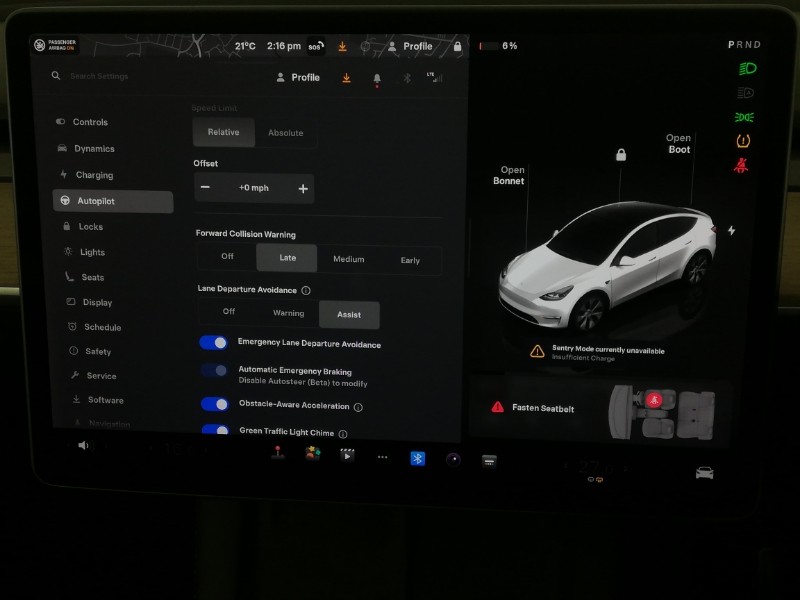This screenshot has width=800, height=600.
Task: Show all apps with the three-dot icon
Action: [x=382, y=457]
